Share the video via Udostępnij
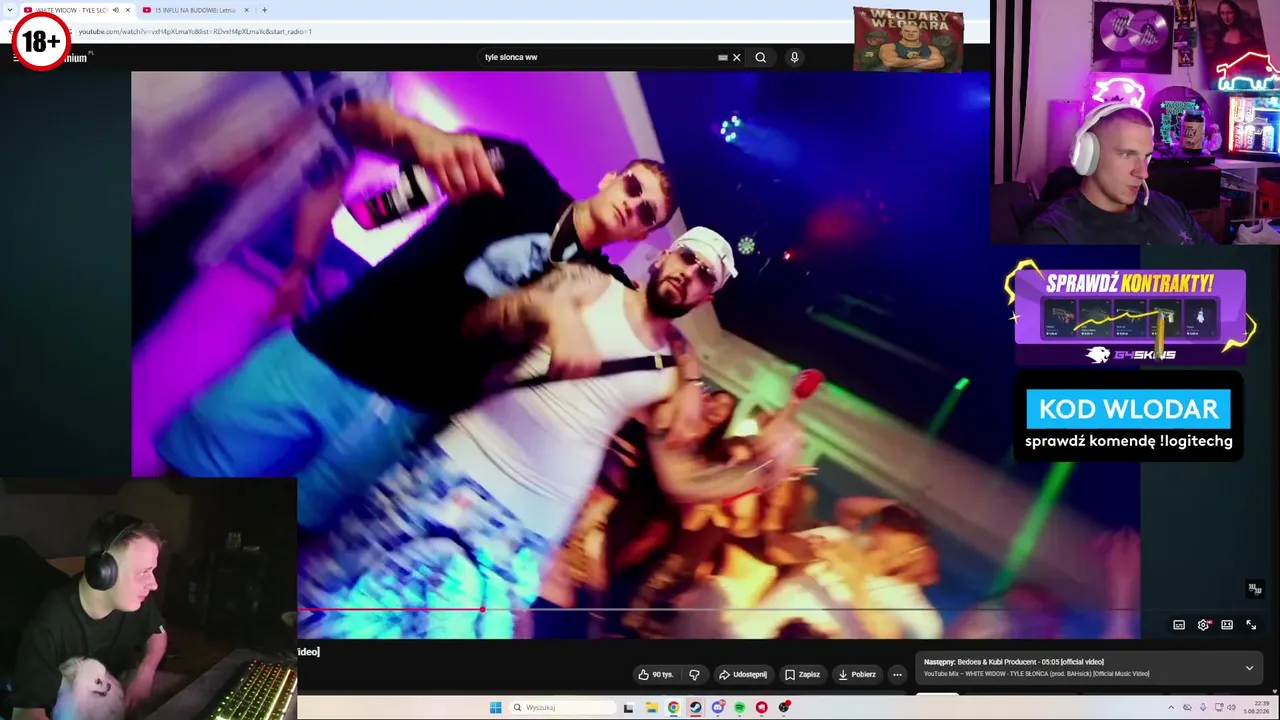1280x720 pixels. 743,674
